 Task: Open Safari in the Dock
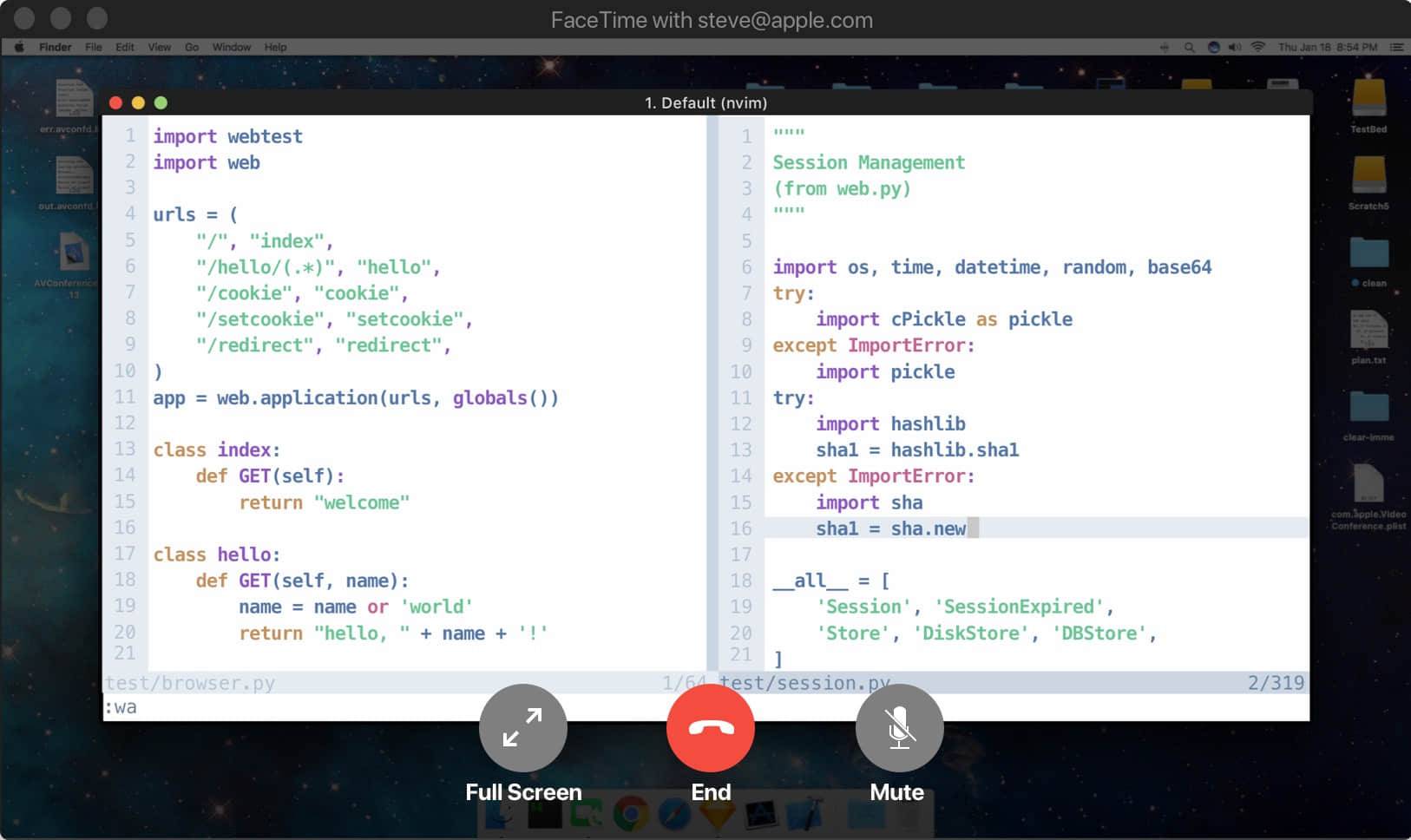674,815
